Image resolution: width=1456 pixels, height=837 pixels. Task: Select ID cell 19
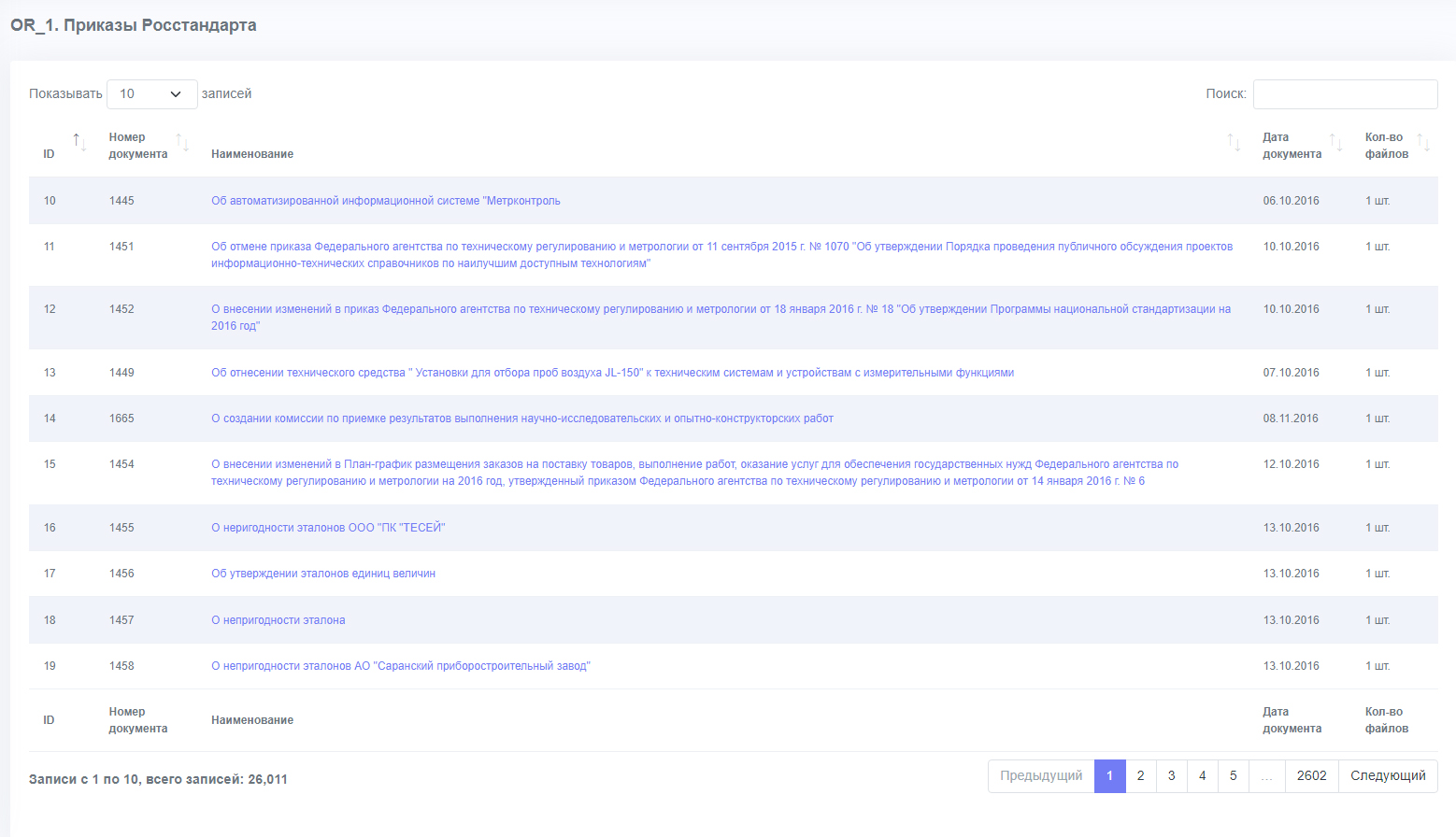tap(50, 666)
